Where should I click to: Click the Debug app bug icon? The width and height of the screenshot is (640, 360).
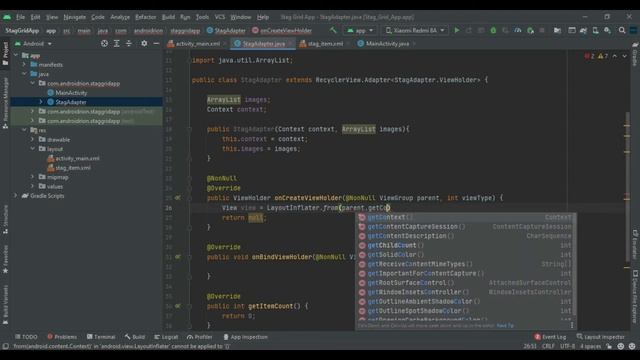tap(493, 30)
